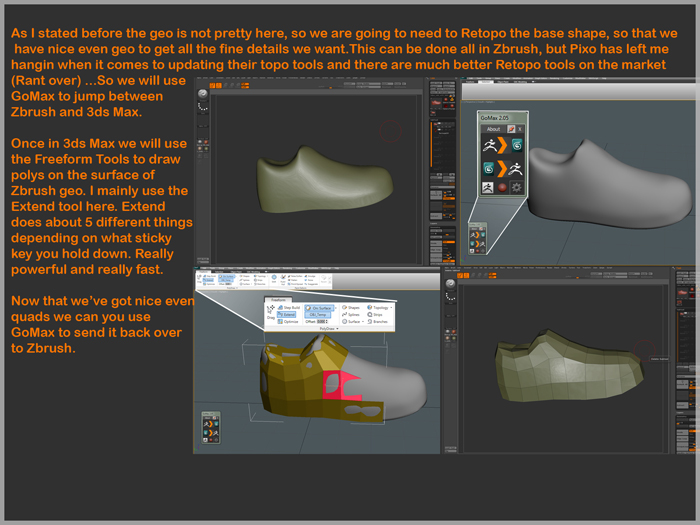Click orange Edit button in top-left ZBrush window
This screenshot has height=525, width=700.
tap(212, 85)
